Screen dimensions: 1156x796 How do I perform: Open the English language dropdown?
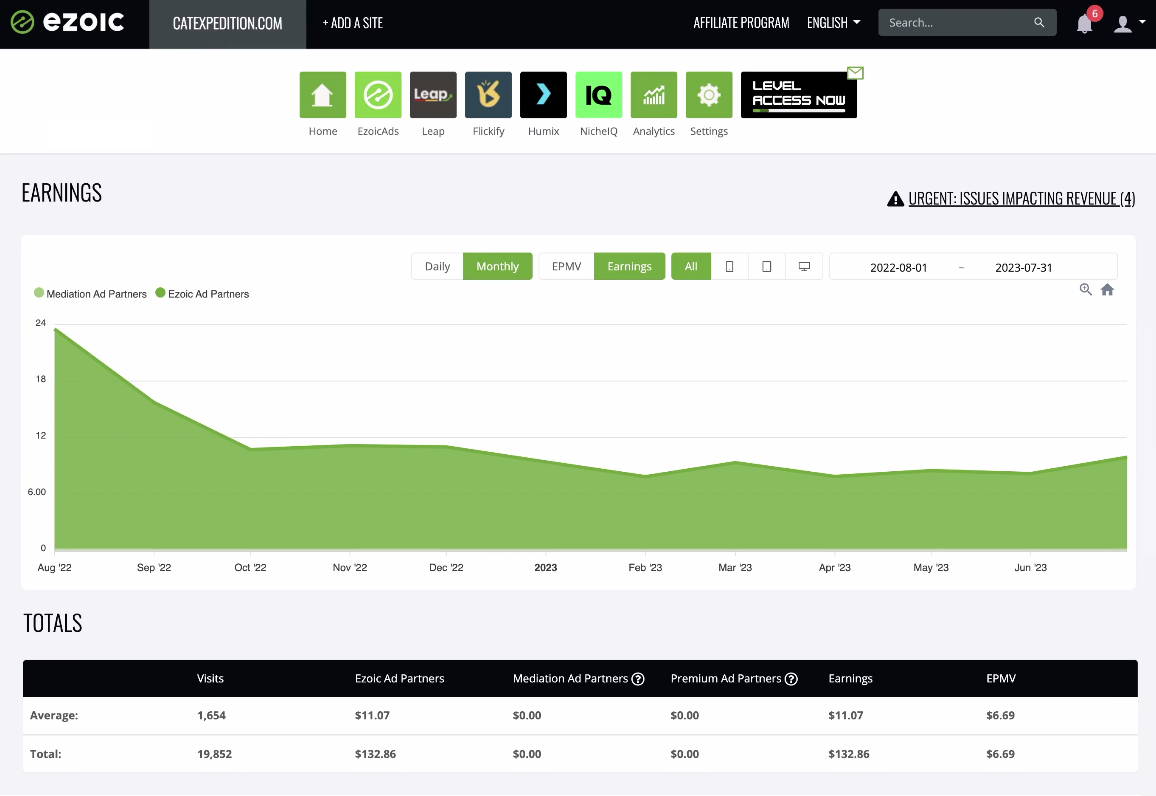pyautogui.click(x=834, y=23)
